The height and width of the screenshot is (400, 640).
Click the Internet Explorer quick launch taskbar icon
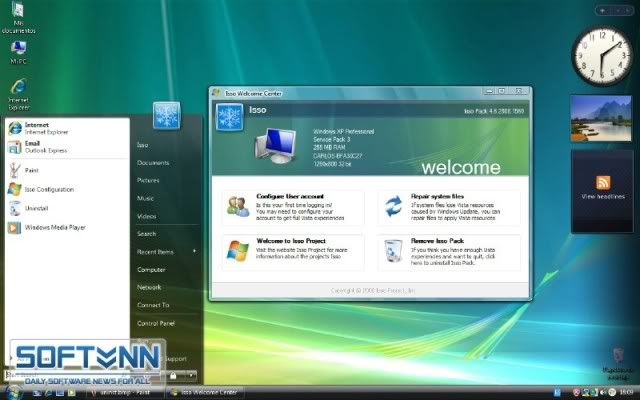[x=48, y=393]
